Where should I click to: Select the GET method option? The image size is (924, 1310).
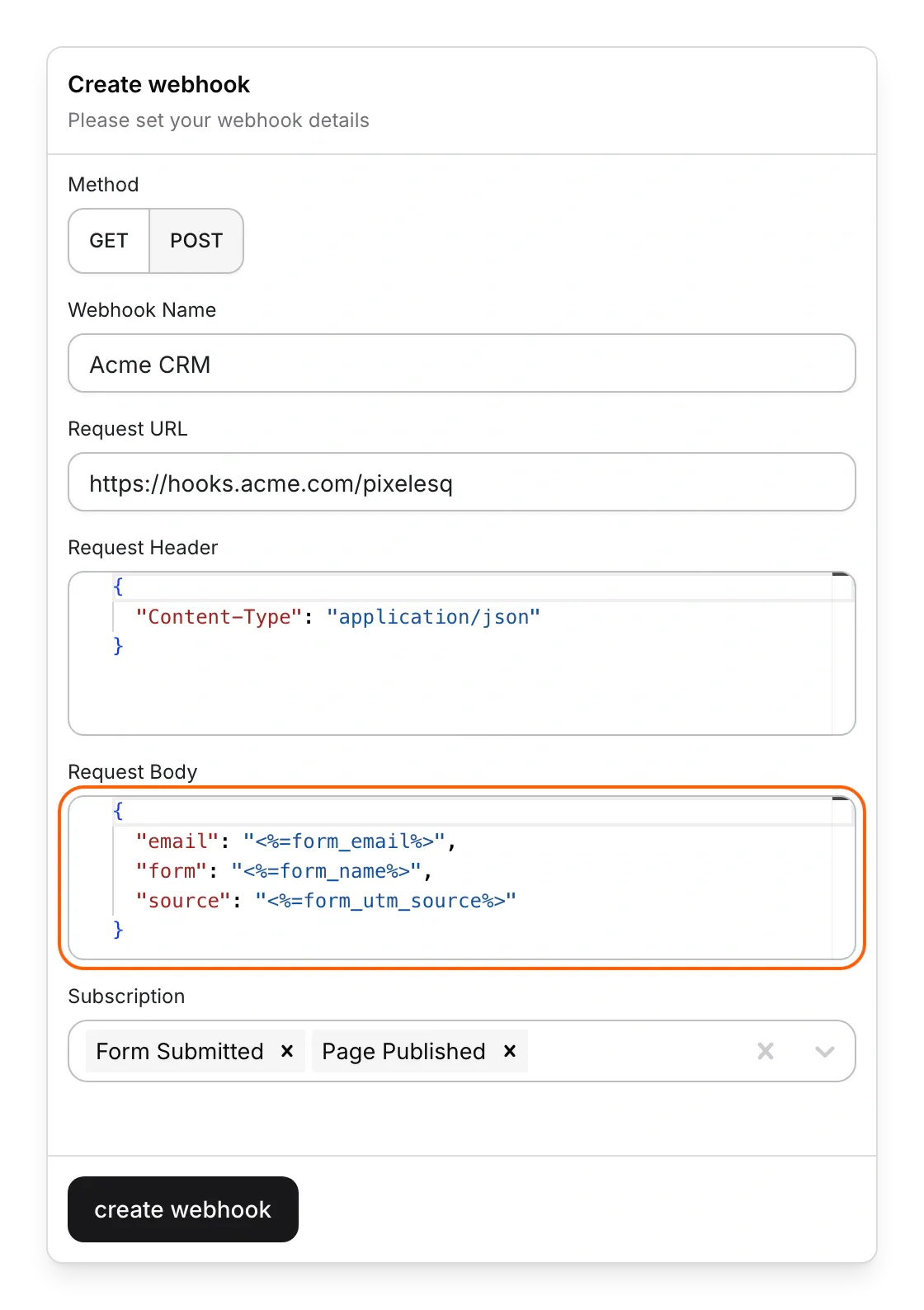point(109,241)
